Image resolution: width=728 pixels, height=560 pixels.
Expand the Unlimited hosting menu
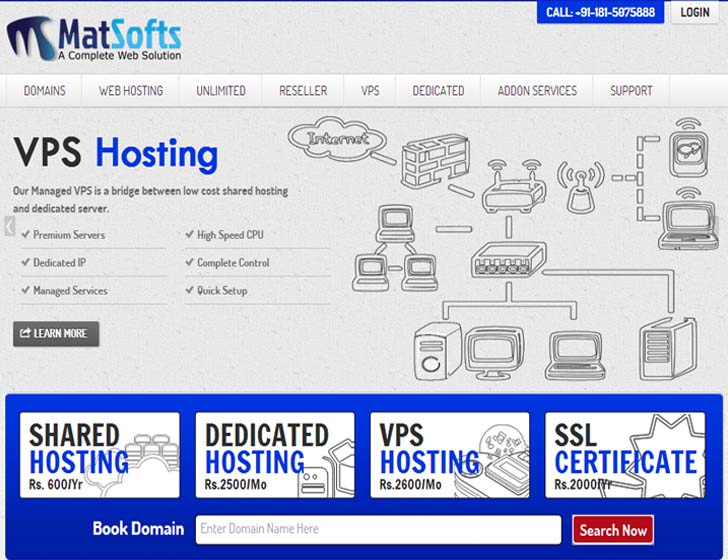pyautogui.click(x=221, y=91)
